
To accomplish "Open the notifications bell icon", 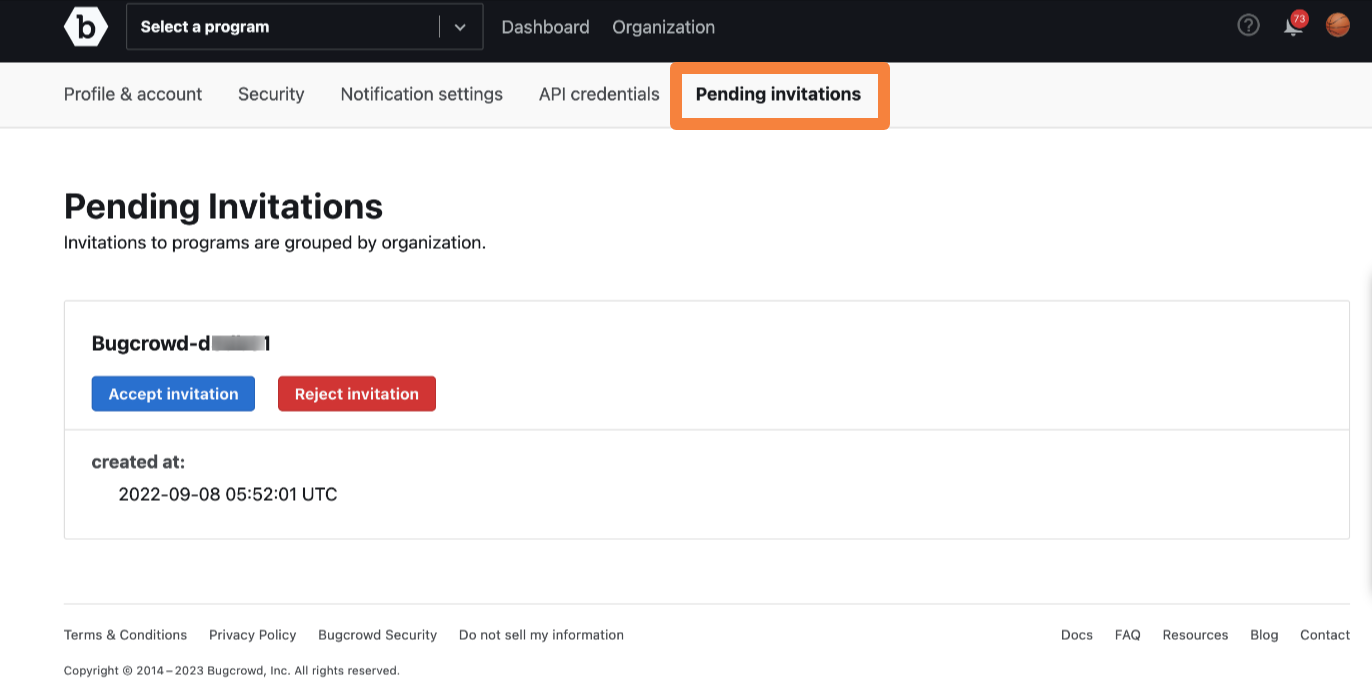I will tap(1294, 25).
